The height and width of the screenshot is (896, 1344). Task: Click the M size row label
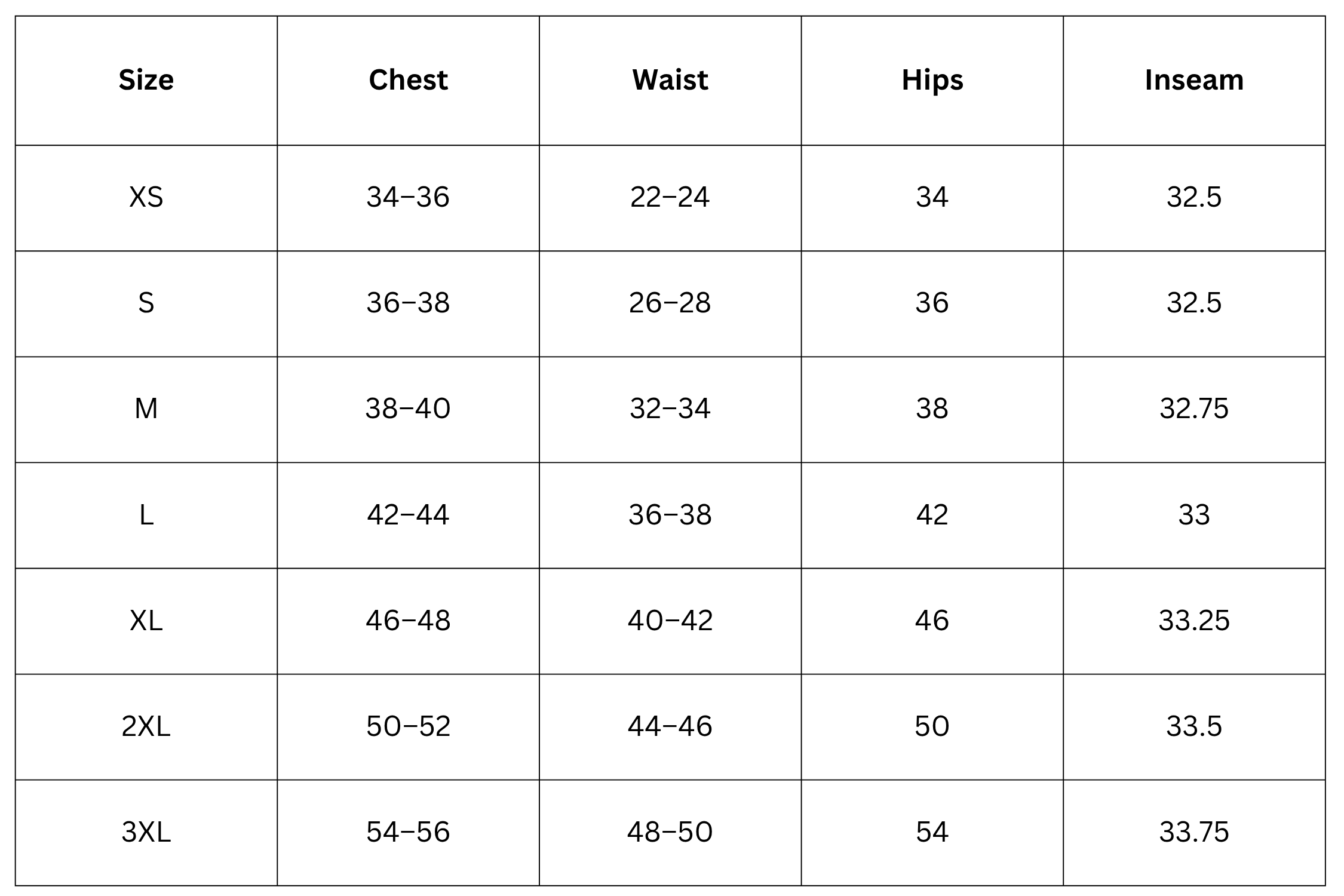[x=146, y=409]
